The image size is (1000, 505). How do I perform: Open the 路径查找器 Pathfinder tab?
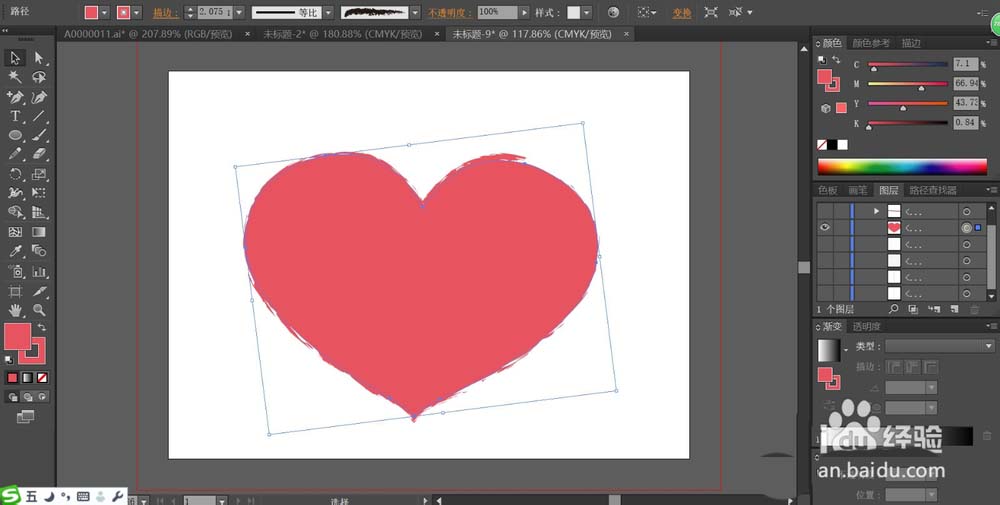(933, 190)
